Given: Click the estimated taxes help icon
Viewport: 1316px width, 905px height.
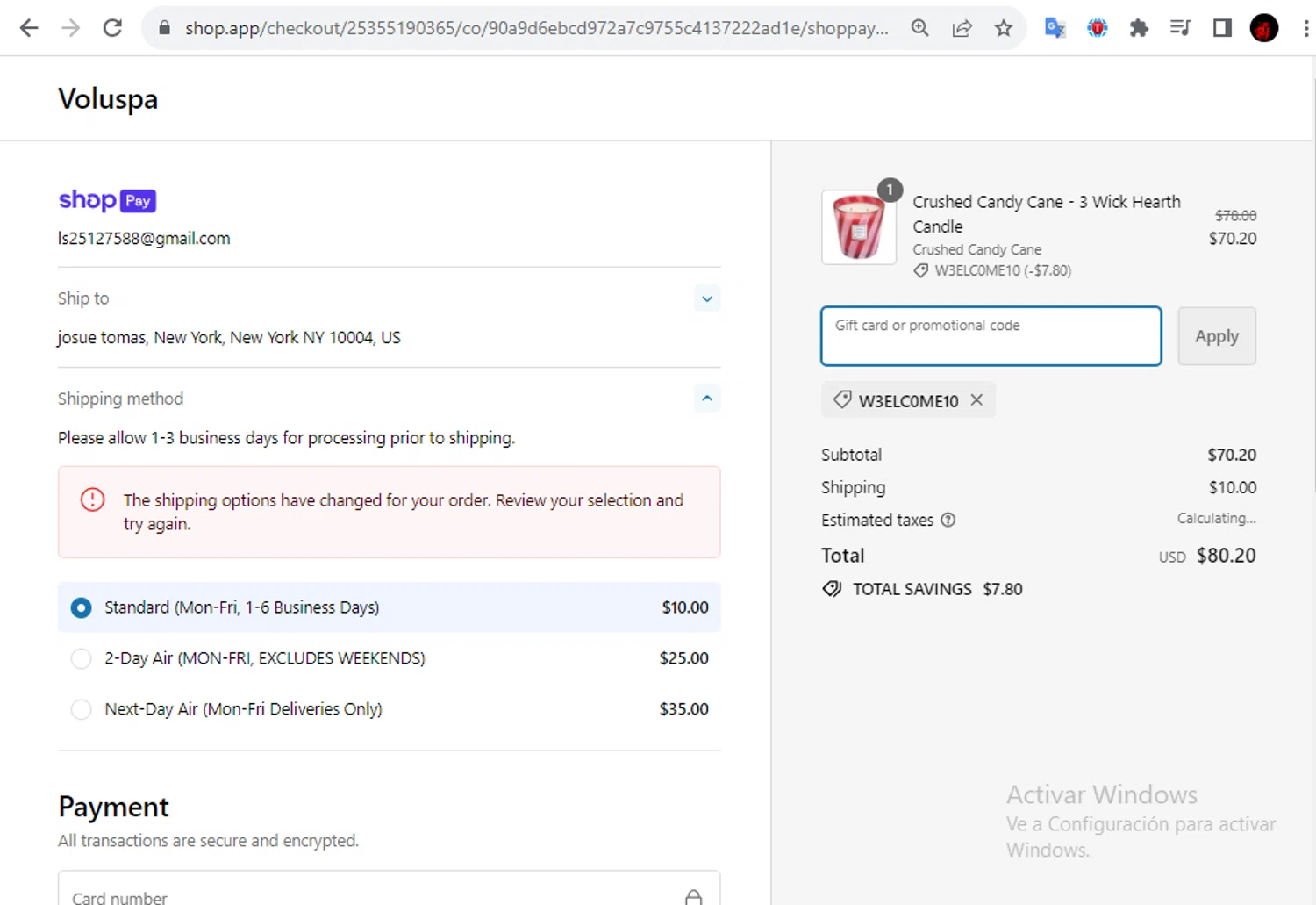Looking at the screenshot, I should click(x=948, y=520).
